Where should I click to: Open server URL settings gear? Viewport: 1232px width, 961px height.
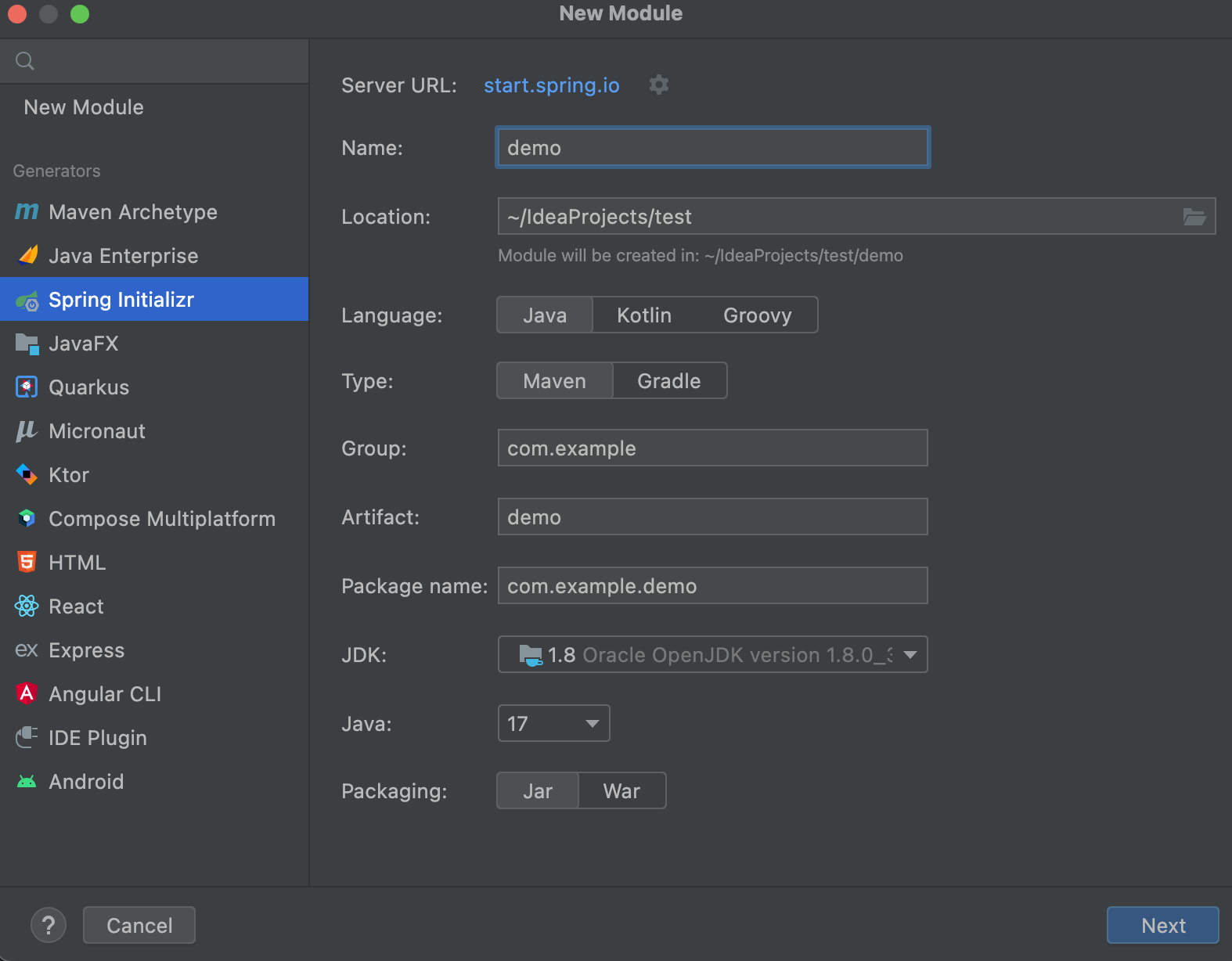click(659, 85)
